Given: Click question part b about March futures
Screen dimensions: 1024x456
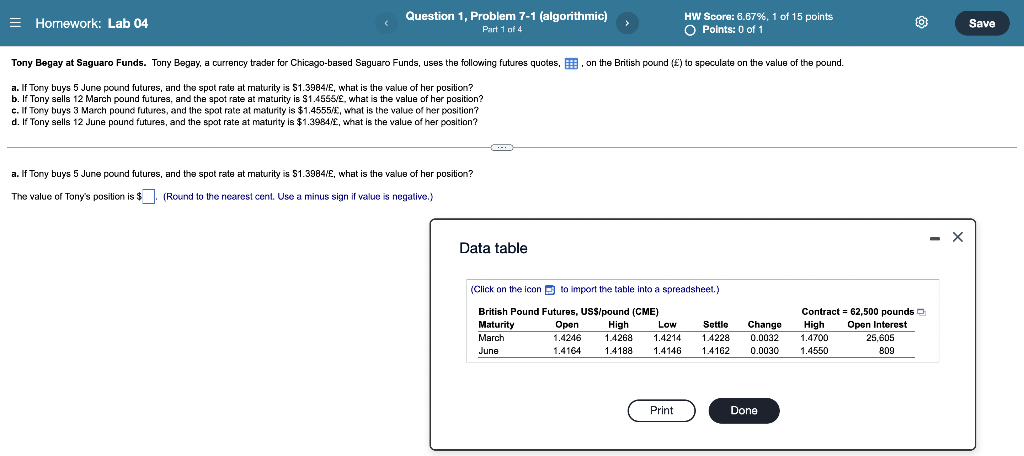Looking at the screenshot, I should coord(248,99).
